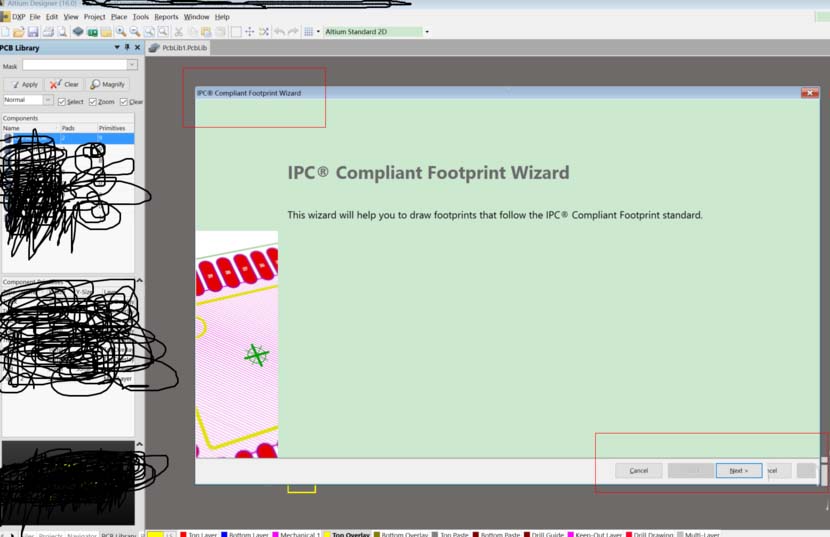Click the Copy icon in the toolbar

[x=193, y=32]
